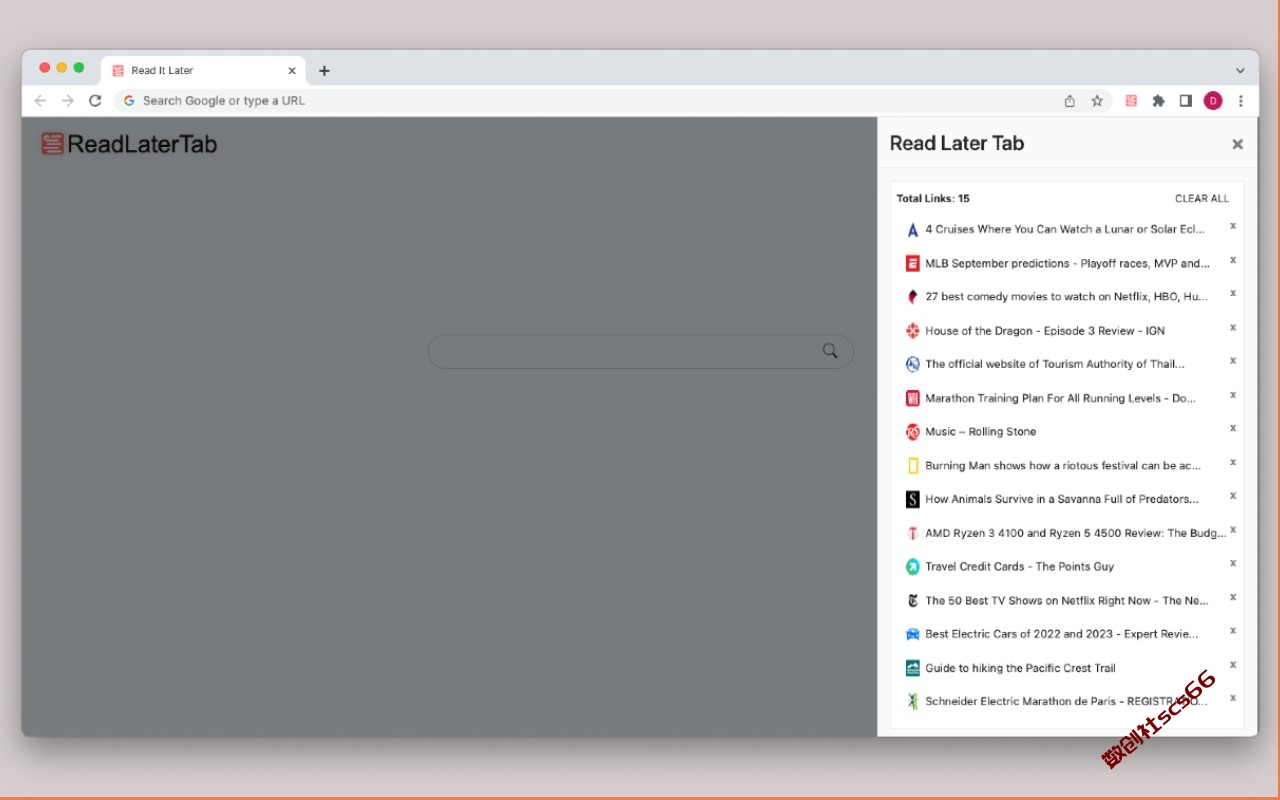Screen dimensions: 1280x800
Task: Open the profile avatar D
Action: pyautogui.click(x=1213, y=101)
